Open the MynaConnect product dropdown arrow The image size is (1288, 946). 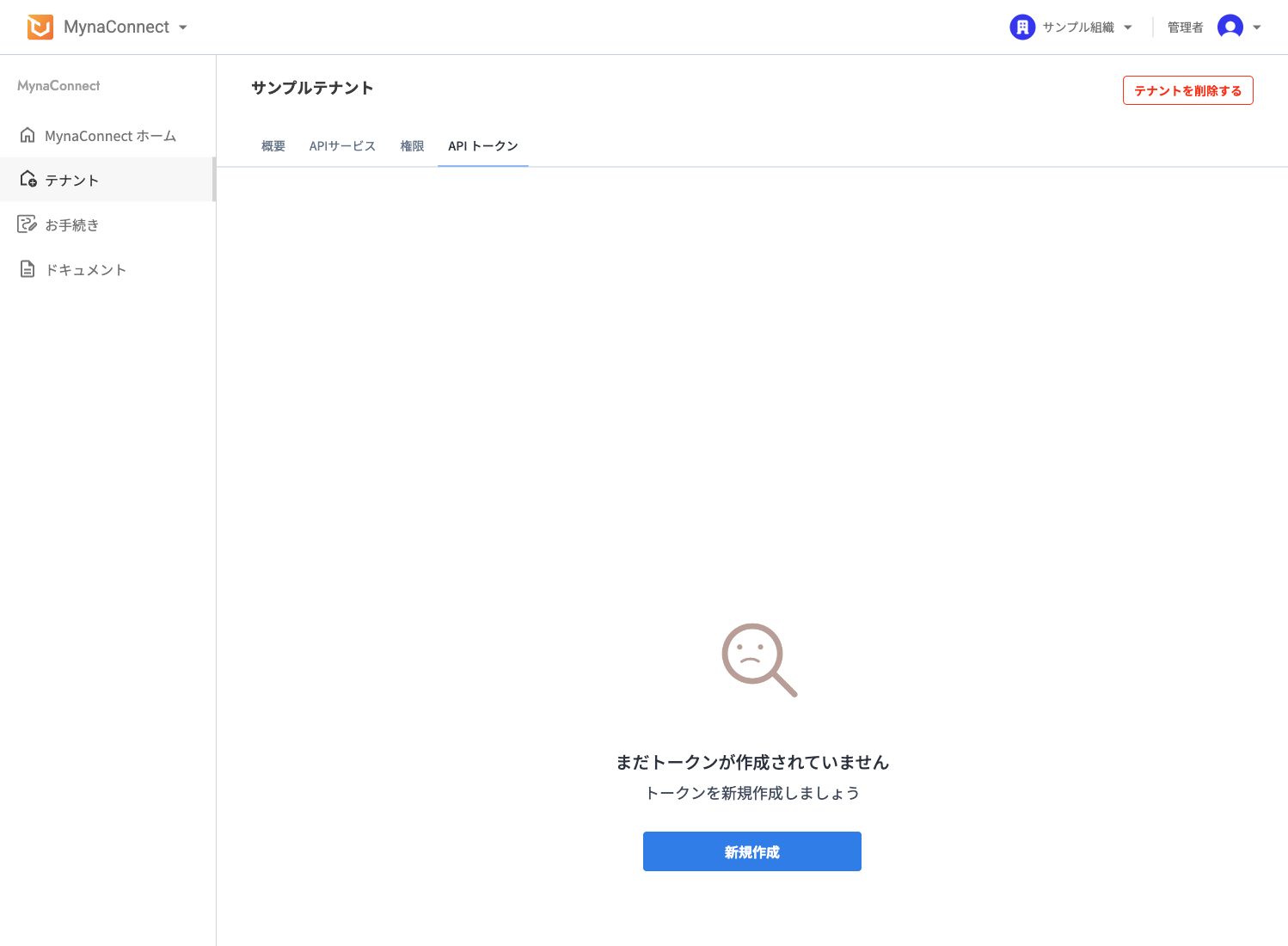pyautogui.click(x=183, y=28)
